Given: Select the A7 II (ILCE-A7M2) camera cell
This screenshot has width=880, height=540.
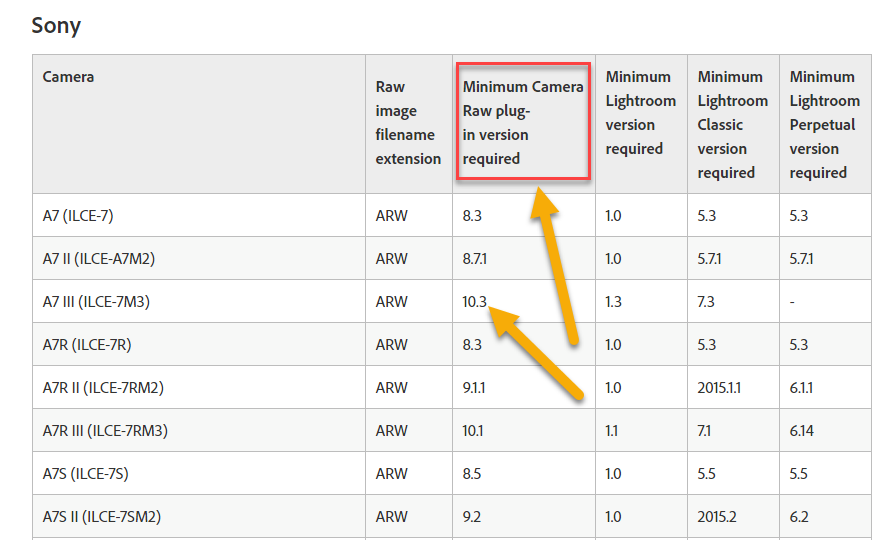Looking at the screenshot, I should point(98,259).
